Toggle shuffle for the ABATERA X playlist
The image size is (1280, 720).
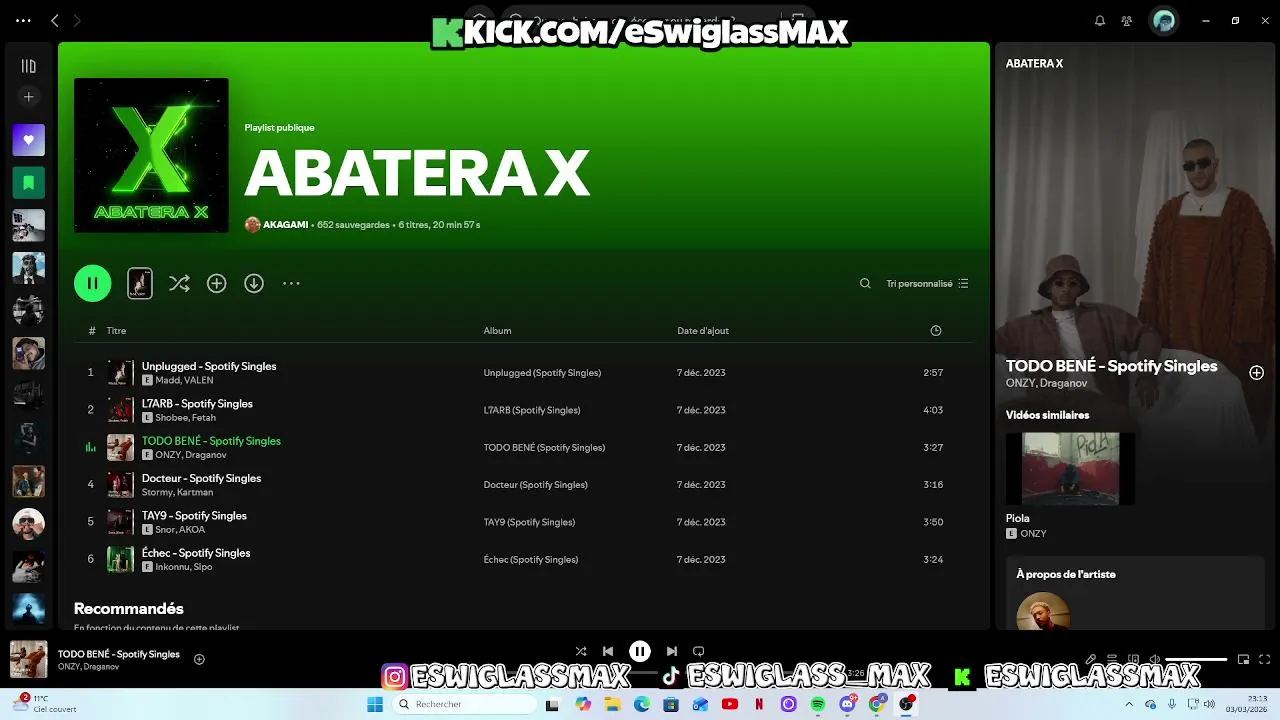pos(179,284)
